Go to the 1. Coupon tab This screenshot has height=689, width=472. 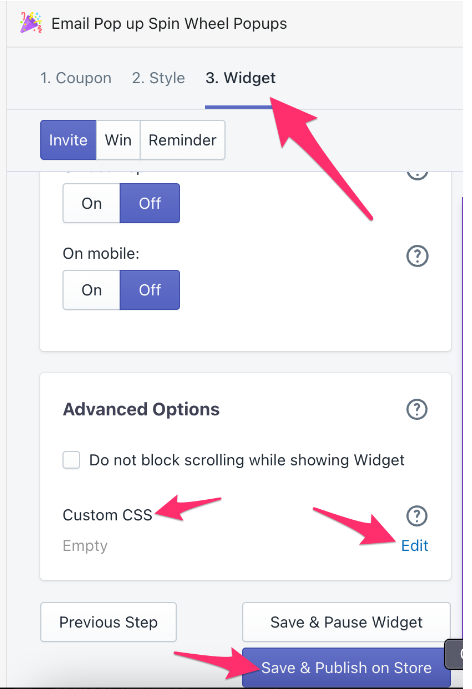(x=76, y=78)
